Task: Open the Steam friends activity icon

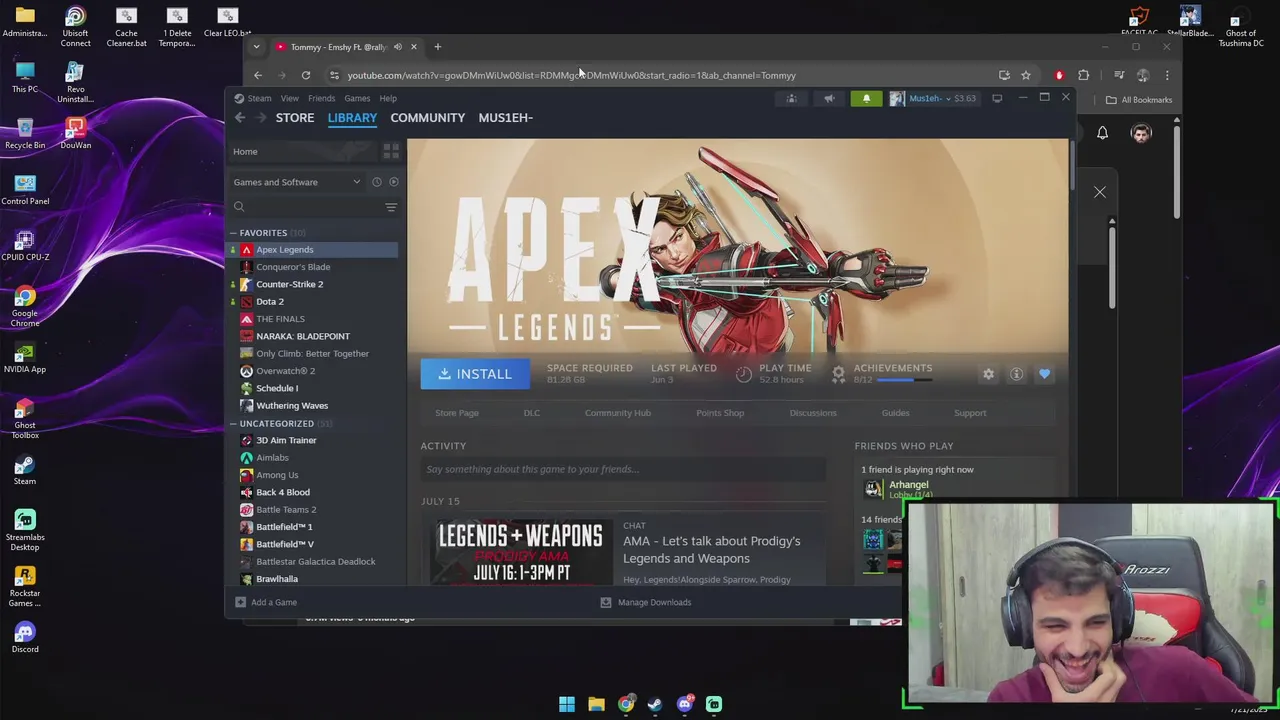Action: (791, 98)
